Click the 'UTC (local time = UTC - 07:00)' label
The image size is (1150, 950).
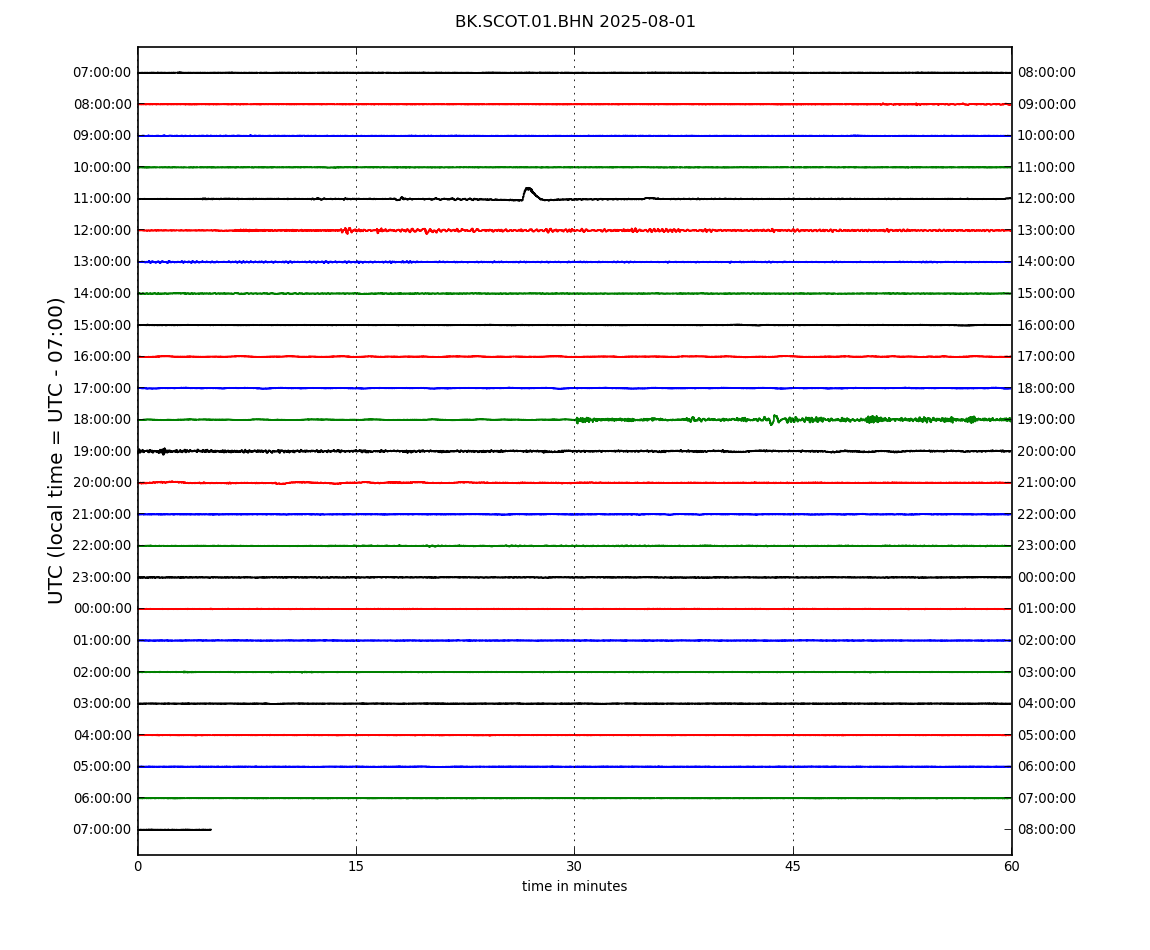(56, 450)
